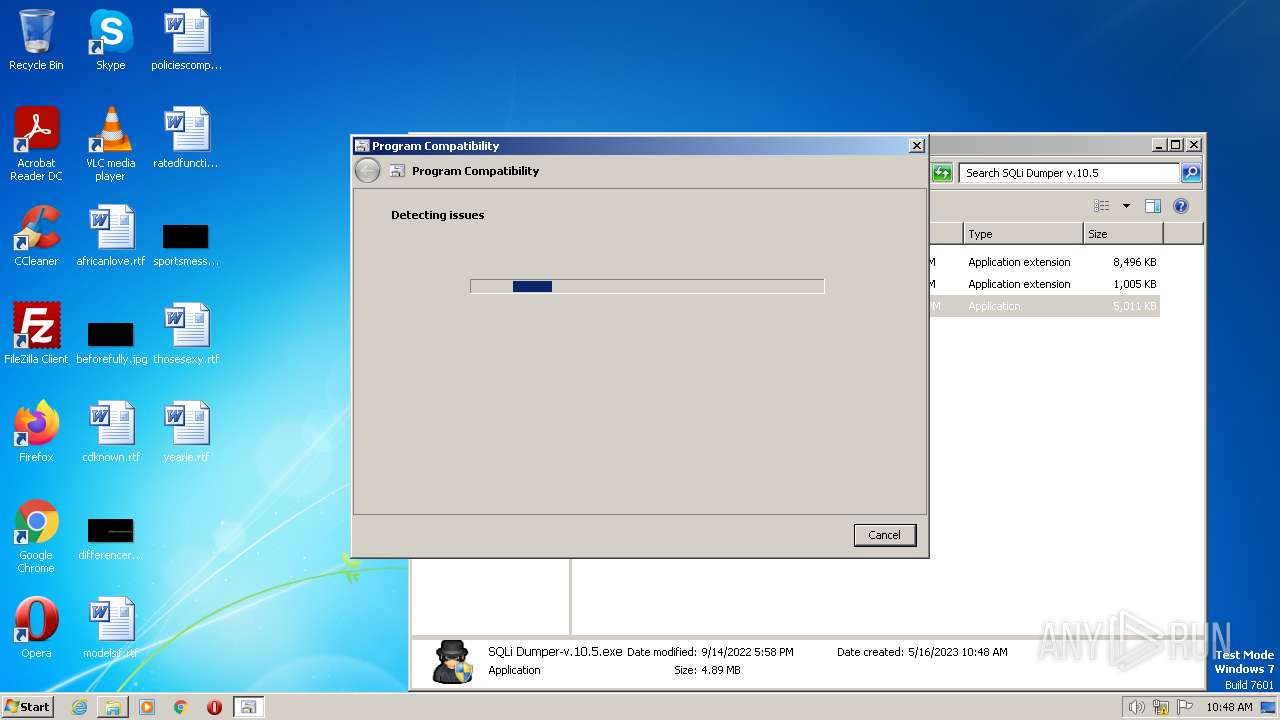The height and width of the screenshot is (720, 1280).
Task: Click Date modified 9/14/2022 5:58 PM value
Action: (x=747, y=652)
